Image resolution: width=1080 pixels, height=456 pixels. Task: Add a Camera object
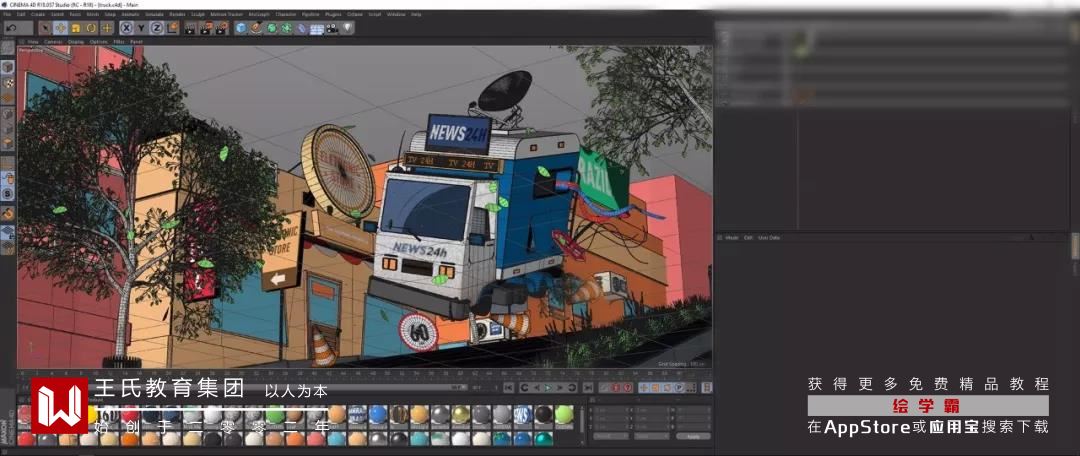coord(333,28)
